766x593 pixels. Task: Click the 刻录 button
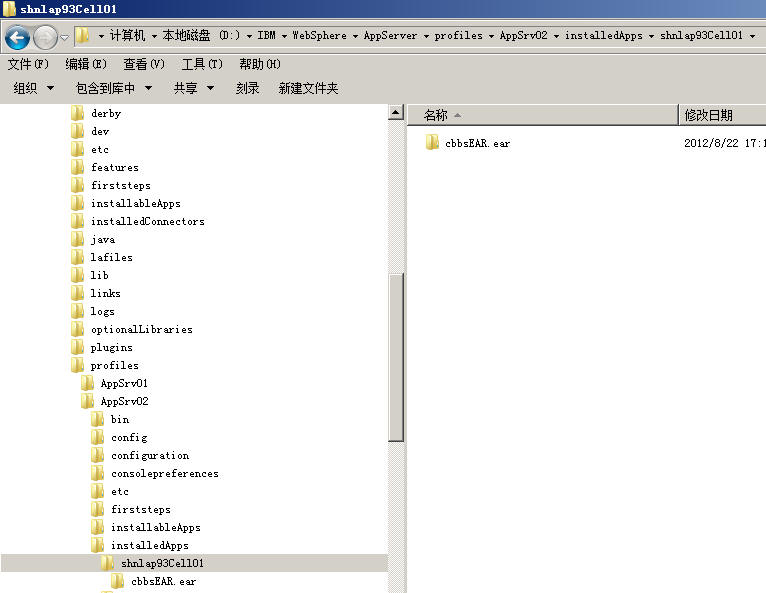point(247,88)
